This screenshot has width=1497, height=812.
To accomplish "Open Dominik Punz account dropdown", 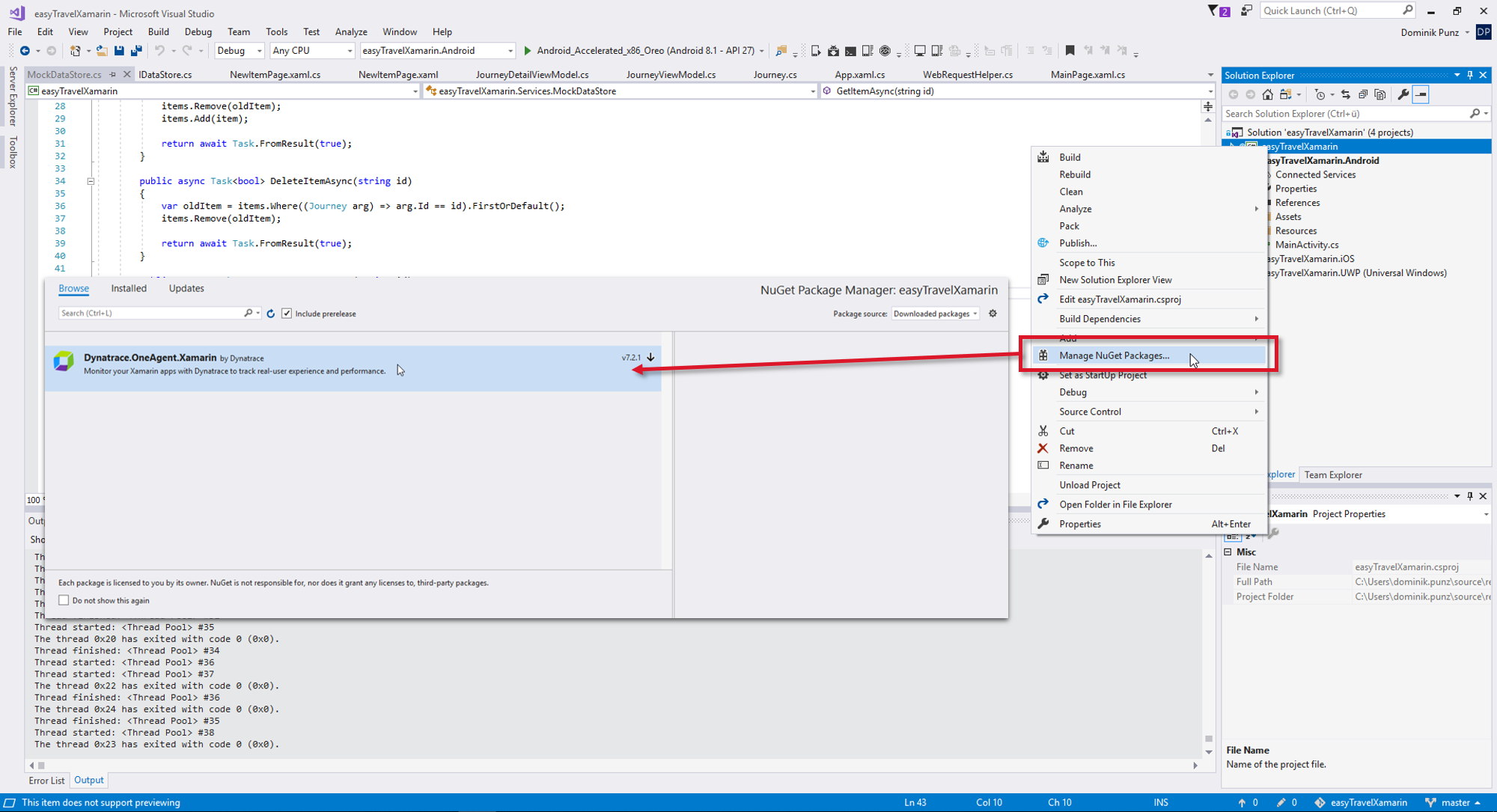I will 1435,32.
